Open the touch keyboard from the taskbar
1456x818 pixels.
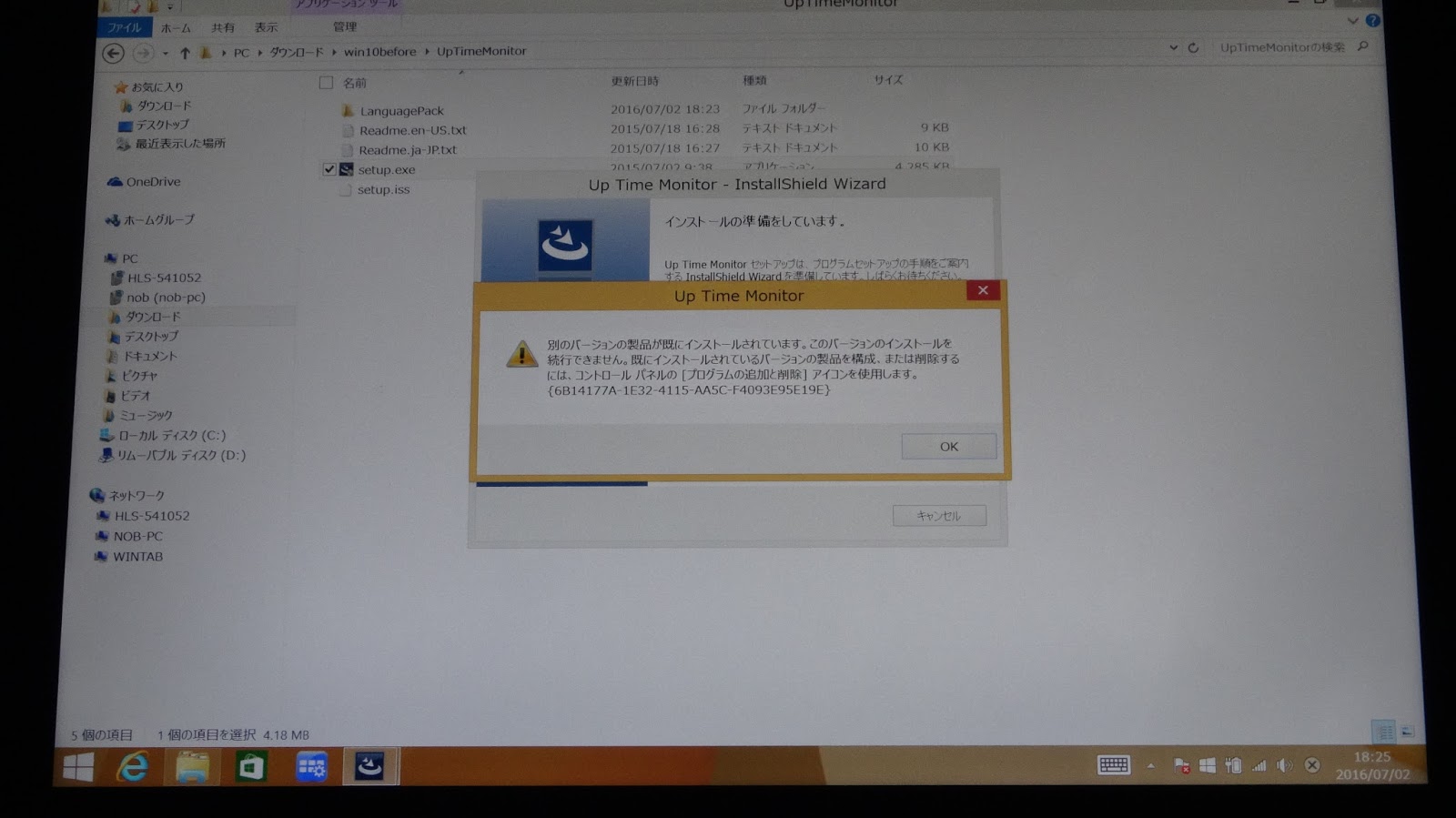point(1114,765)
